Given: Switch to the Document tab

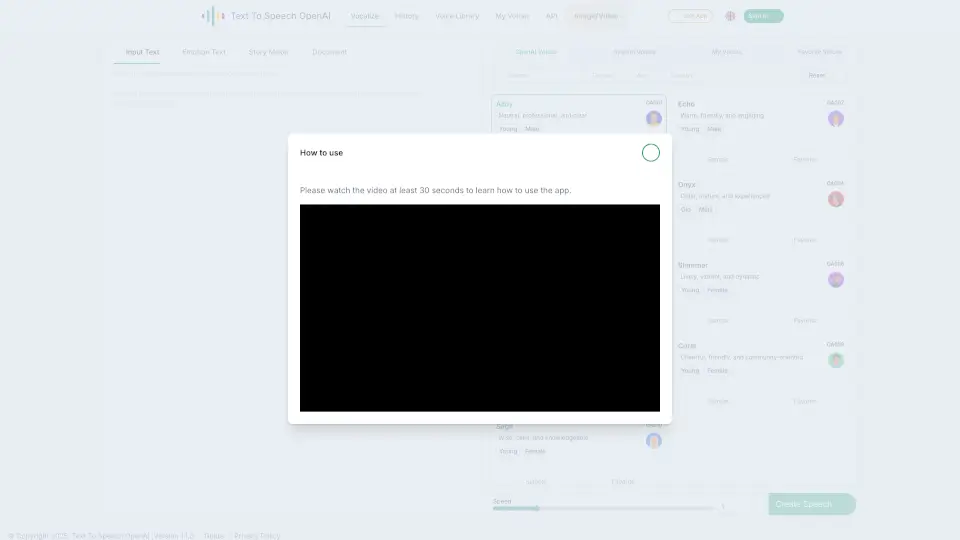Looking at the screenshot, I should pos(329,52).
